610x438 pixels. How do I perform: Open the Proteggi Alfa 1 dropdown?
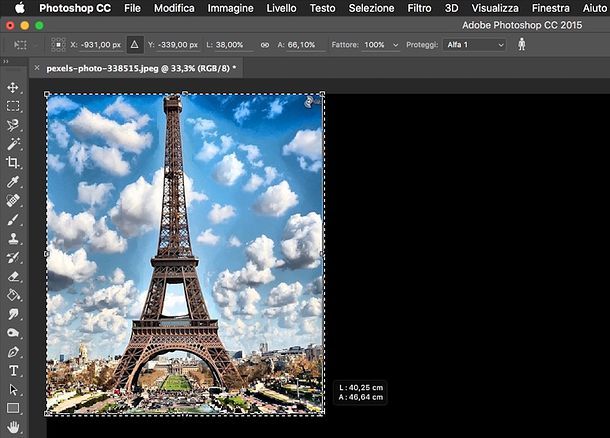(x=475, y=45)
